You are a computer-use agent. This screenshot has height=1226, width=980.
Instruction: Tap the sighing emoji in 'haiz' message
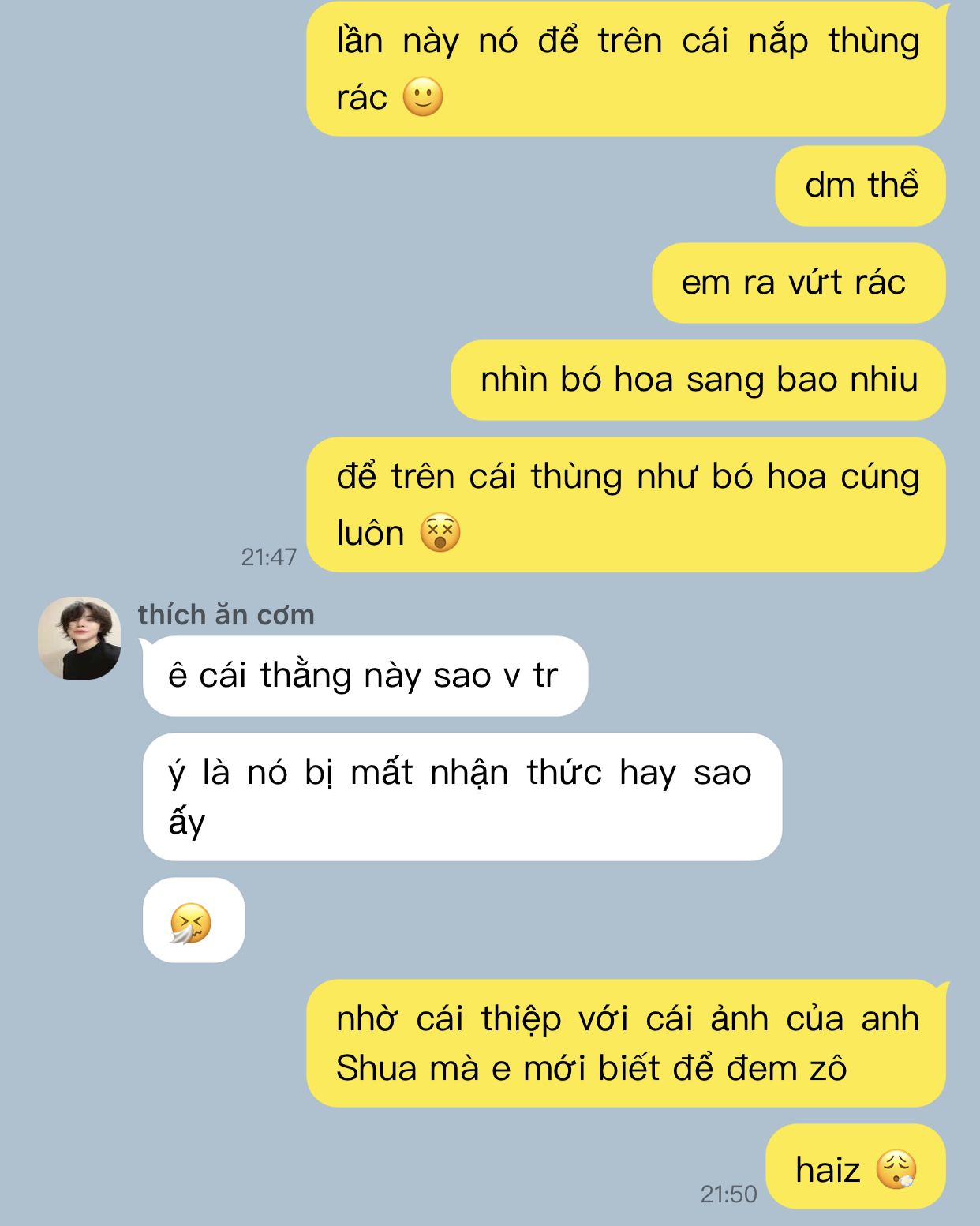tap(896, 1169)
